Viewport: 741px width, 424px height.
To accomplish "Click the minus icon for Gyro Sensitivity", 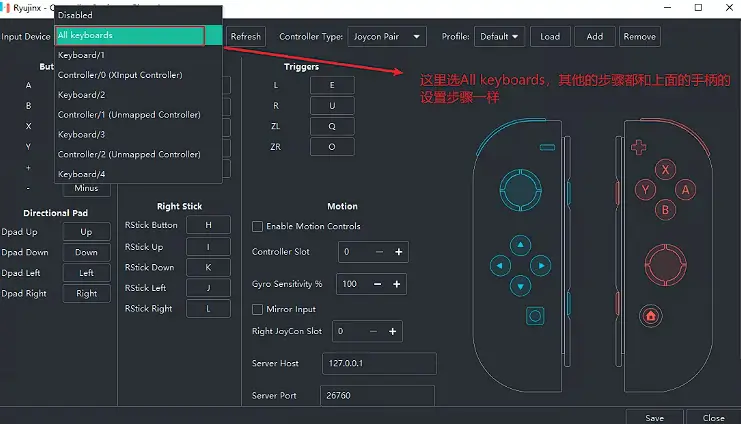I will point(380,284).
